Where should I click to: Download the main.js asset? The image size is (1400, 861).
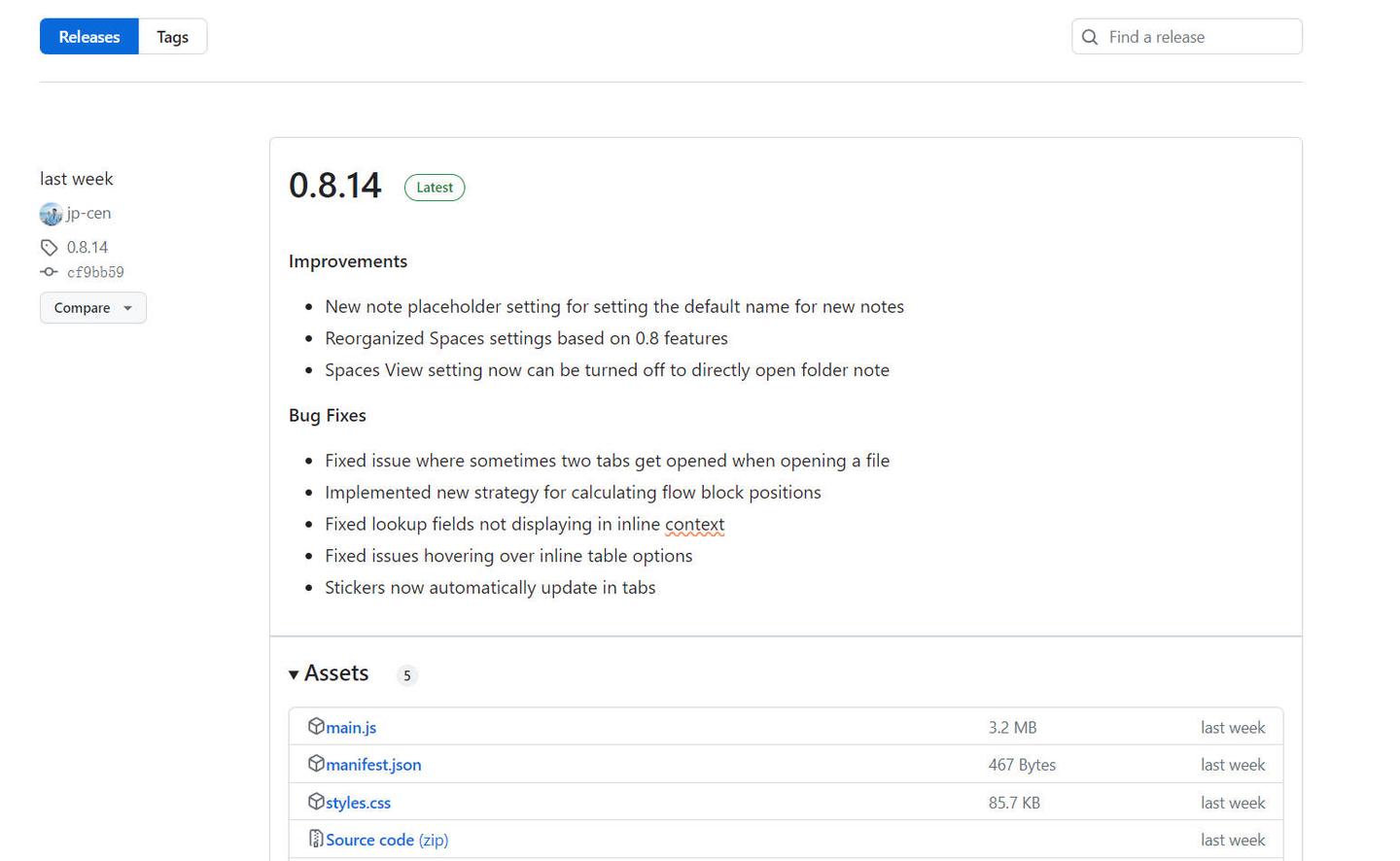coord(351,728)
